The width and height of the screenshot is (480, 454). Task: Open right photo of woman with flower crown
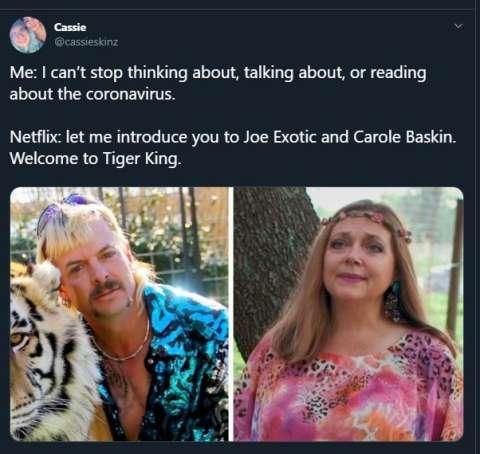[348, 314]
